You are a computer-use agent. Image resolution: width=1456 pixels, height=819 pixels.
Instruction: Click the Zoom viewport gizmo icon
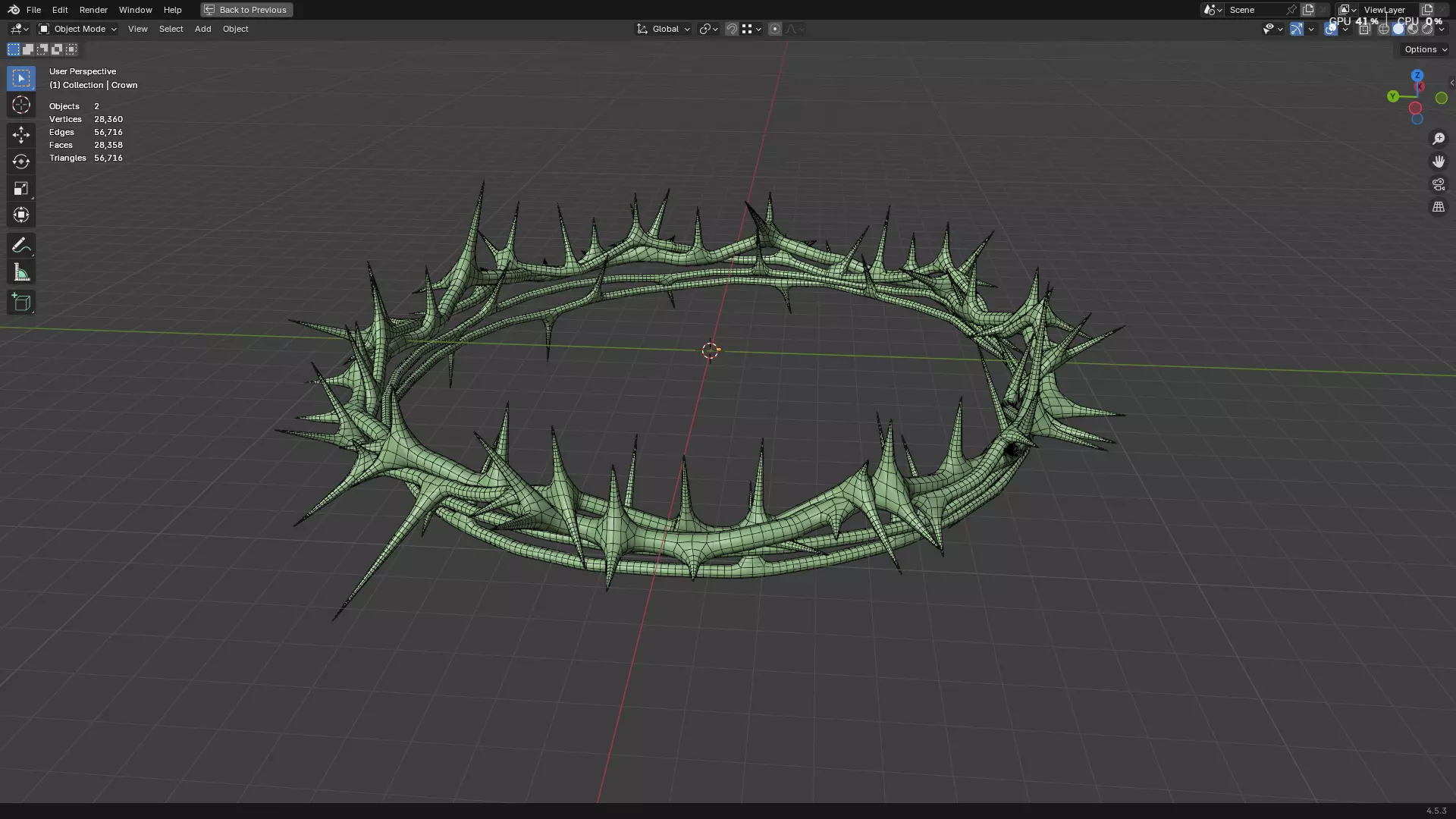click(1439, 139)
